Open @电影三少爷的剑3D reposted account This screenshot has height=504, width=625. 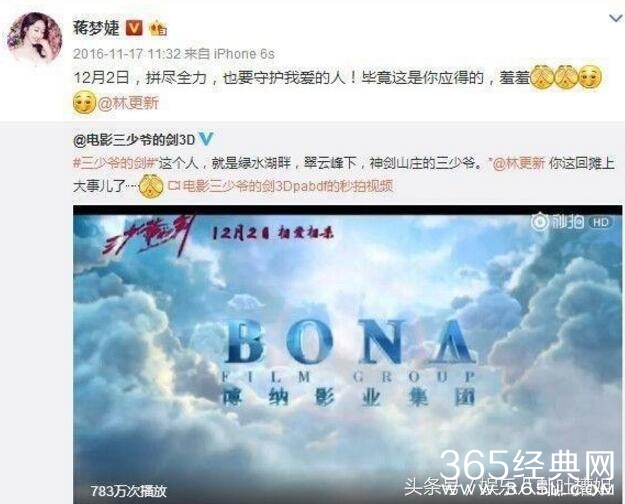[134, 140]
